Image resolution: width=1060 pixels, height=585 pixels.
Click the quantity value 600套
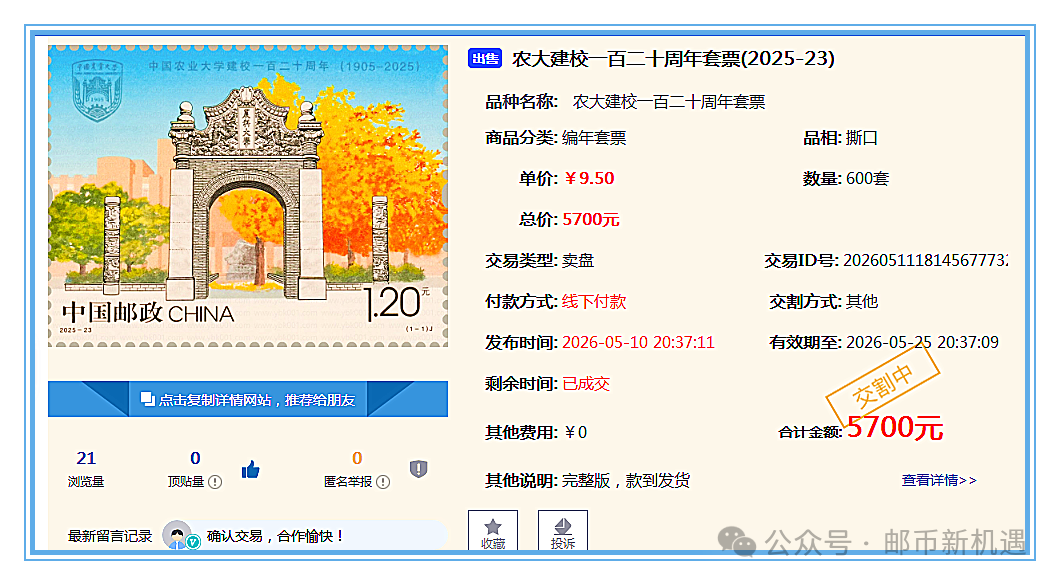coord(867,179)
